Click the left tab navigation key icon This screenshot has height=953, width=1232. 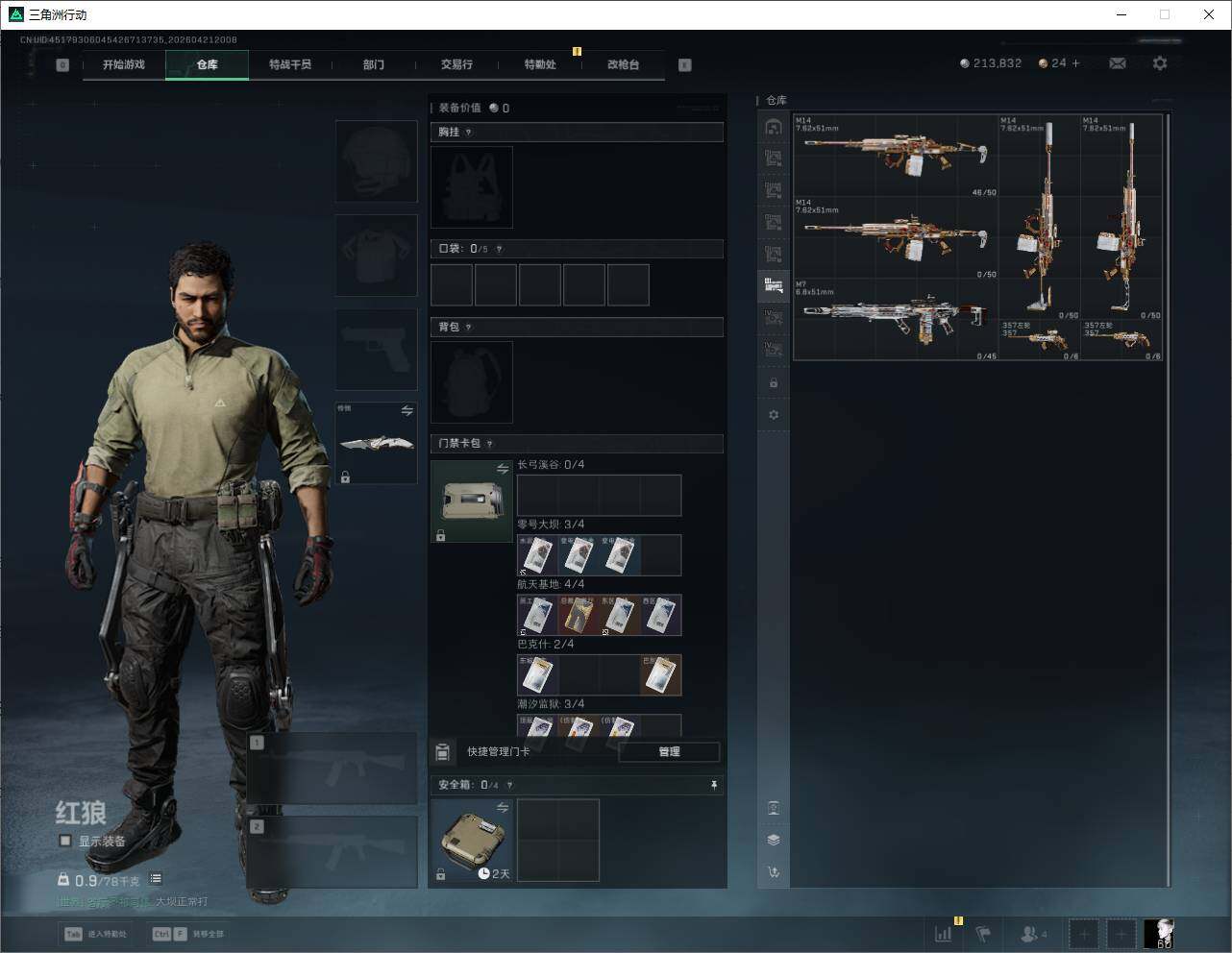pos(62,65)
